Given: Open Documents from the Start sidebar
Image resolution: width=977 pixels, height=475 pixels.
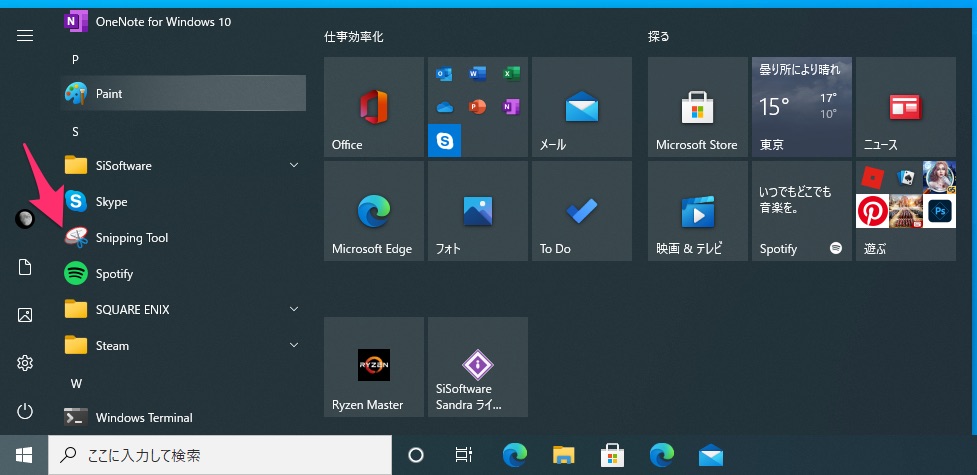Looking at the screenshot, I should click(x=25, y=267).
